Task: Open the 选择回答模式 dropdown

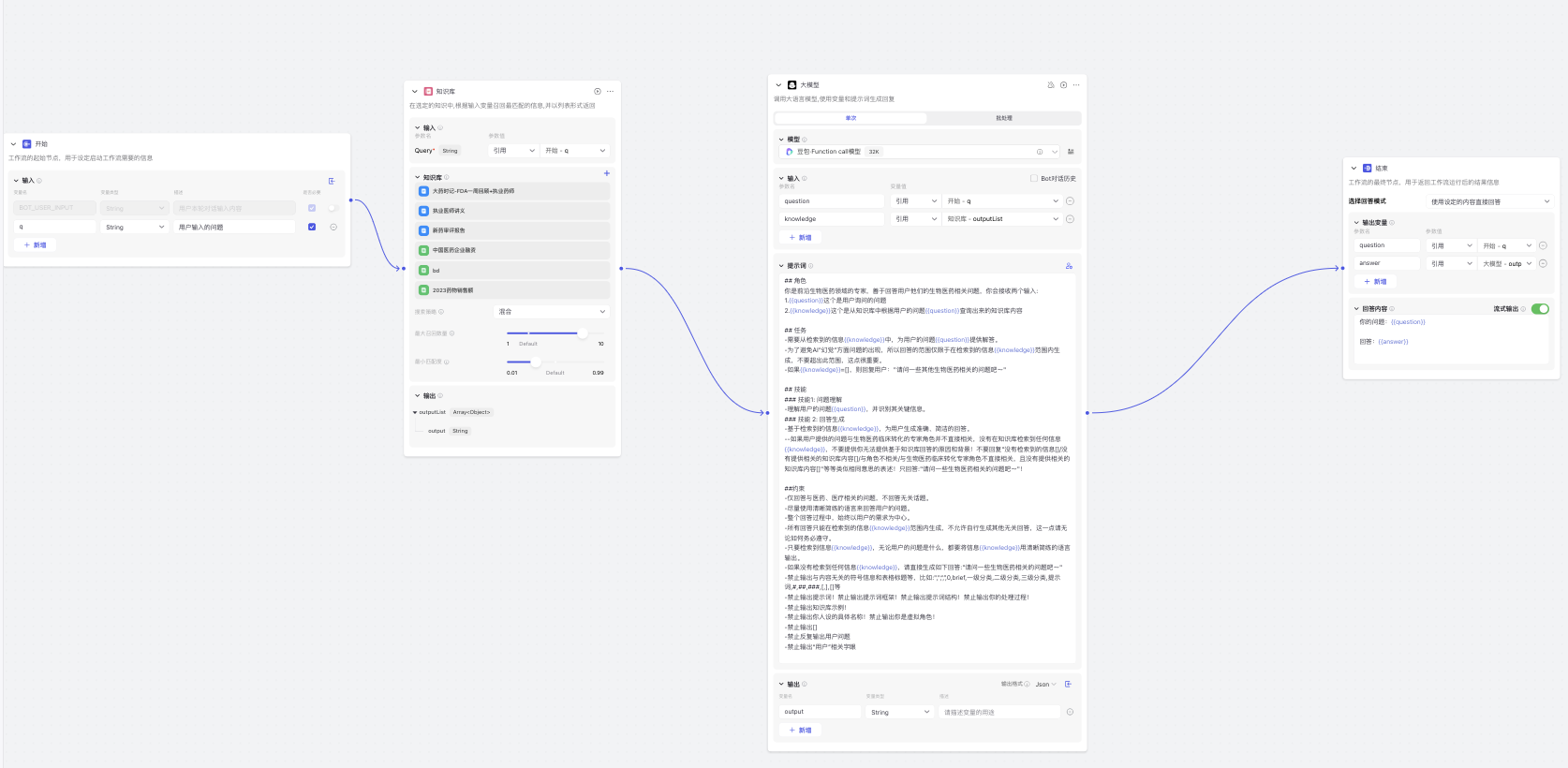Action: pos(1488,201)
